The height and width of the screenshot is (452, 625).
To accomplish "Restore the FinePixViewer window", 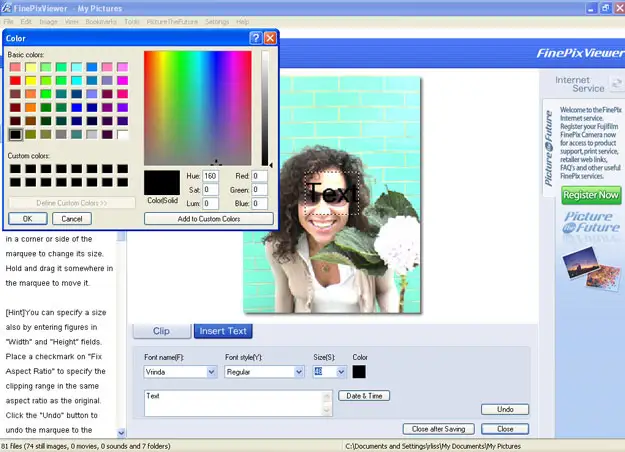I will click(x=605, y=8).
